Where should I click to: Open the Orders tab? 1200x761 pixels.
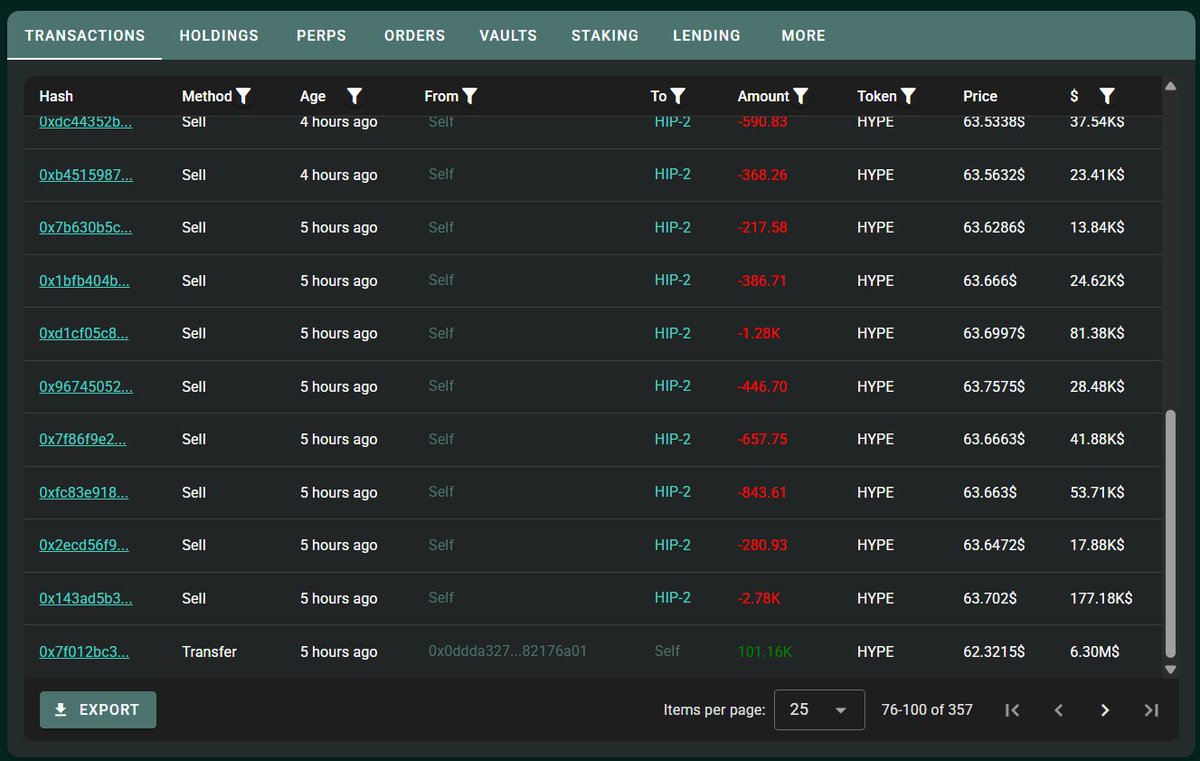414,35
